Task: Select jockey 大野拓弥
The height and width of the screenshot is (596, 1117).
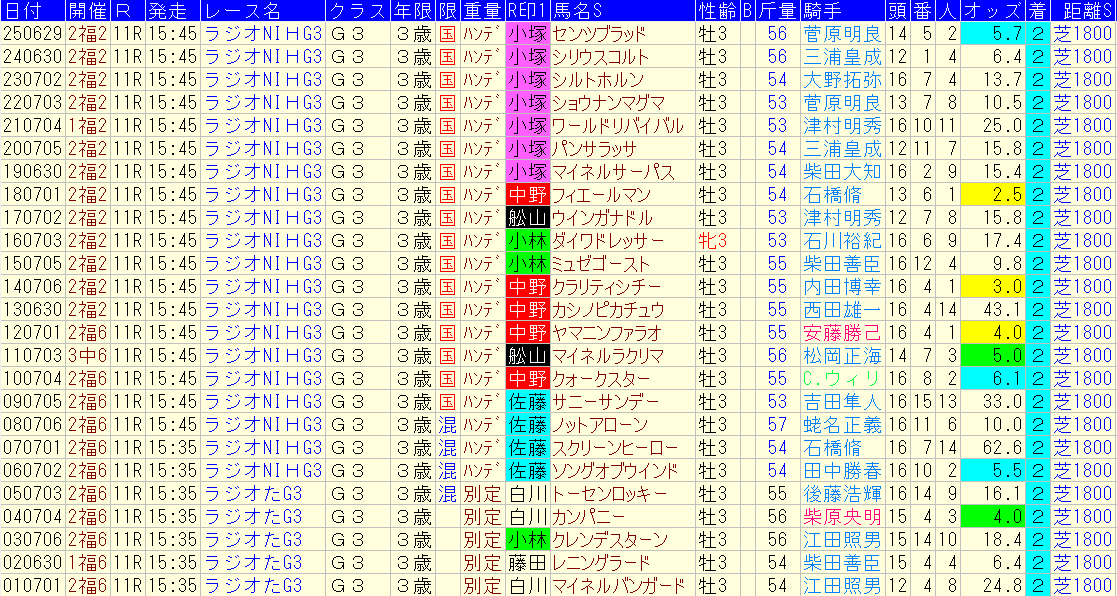Action: click(841, 79)
